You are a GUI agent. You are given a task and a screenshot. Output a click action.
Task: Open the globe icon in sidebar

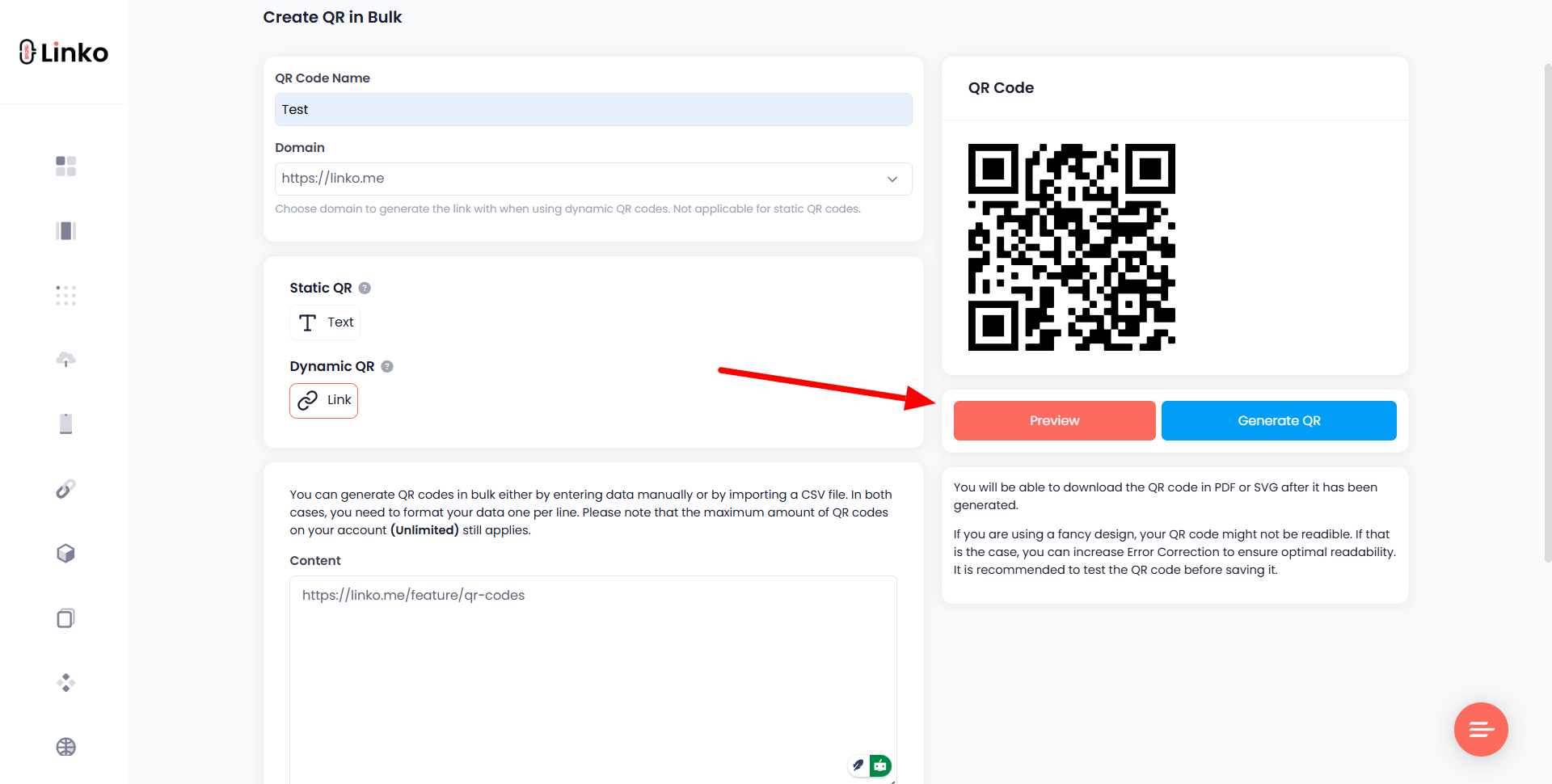pos(66,747)
